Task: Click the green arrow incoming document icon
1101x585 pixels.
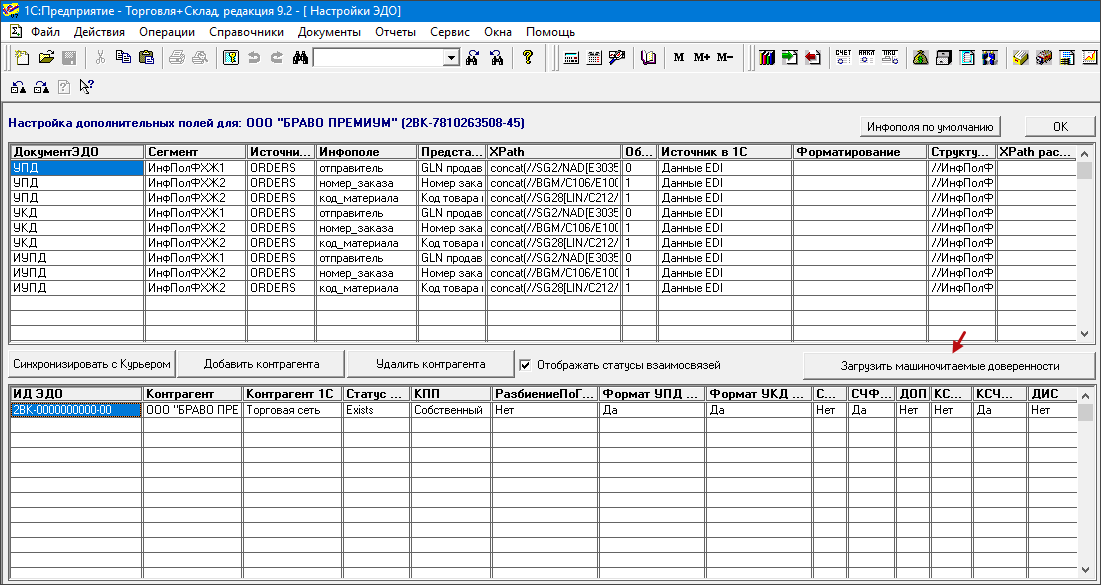Action: (790, 58)
